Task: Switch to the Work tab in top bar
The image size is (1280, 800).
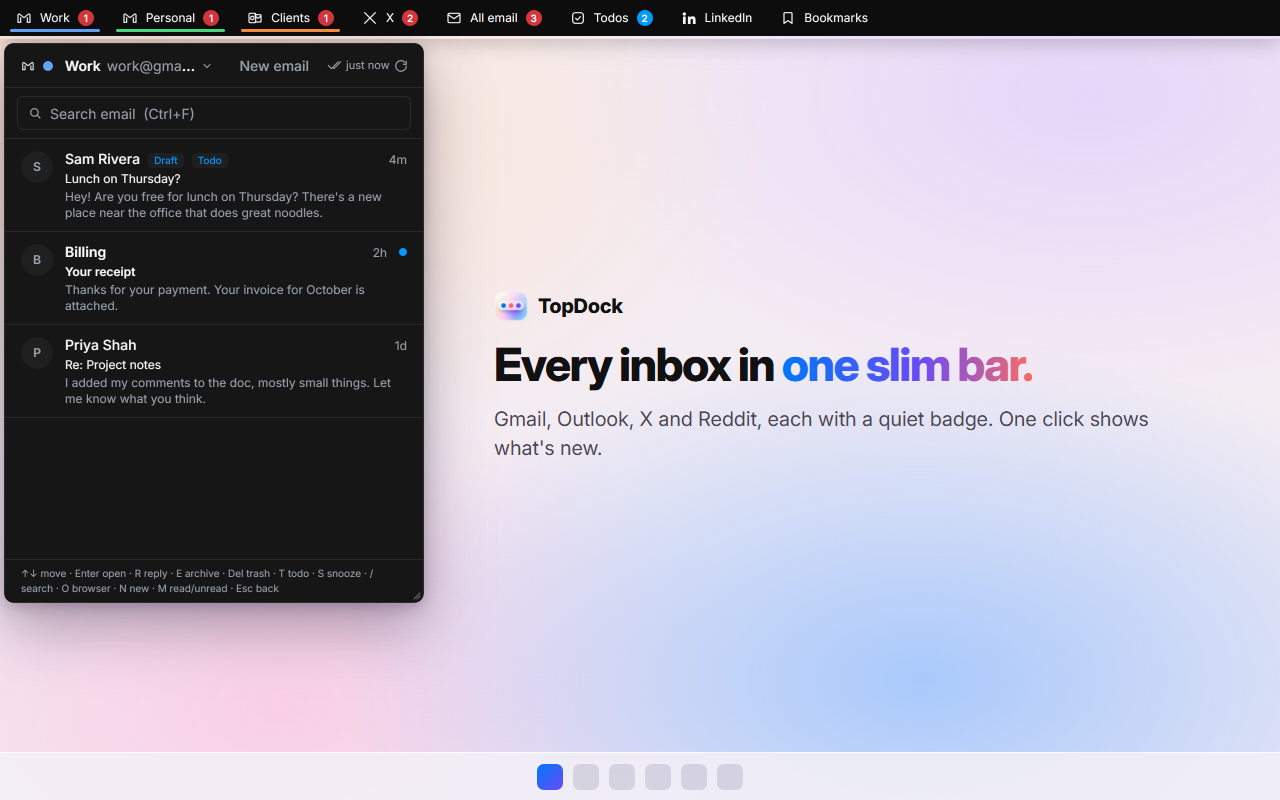Action: tap(55, 18)
